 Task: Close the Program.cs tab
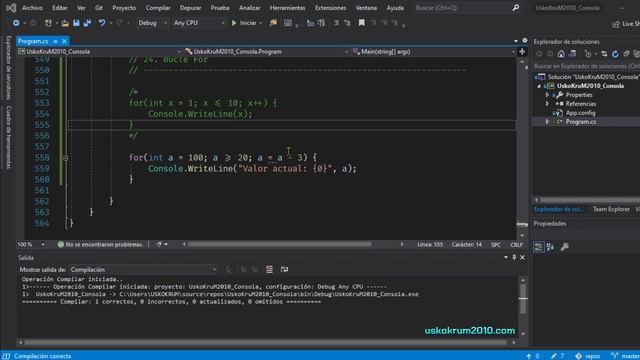(x=64, y=41)
